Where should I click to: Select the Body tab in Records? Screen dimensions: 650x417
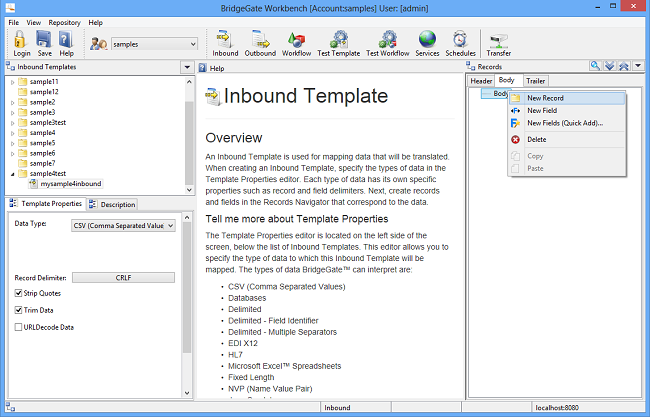coord(507,80)
